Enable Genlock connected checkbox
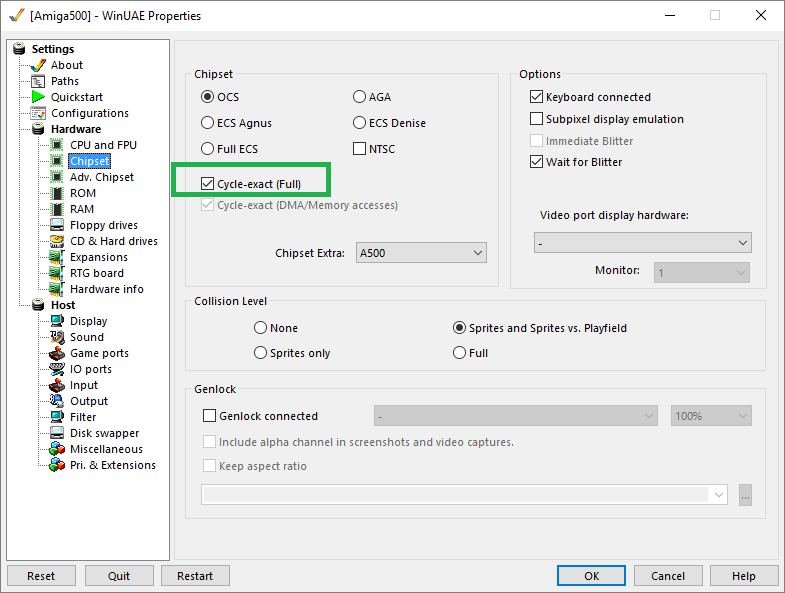 (x=209, y=416)
